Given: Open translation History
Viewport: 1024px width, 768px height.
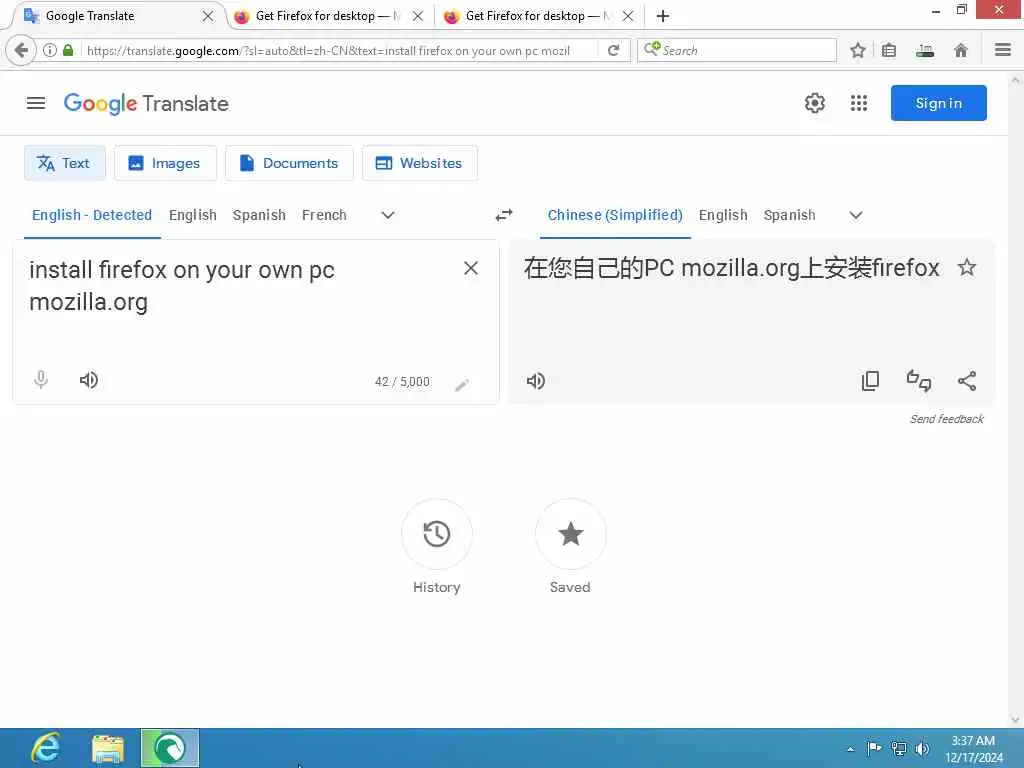Looking at the screenshot, I should pos(436,534).
